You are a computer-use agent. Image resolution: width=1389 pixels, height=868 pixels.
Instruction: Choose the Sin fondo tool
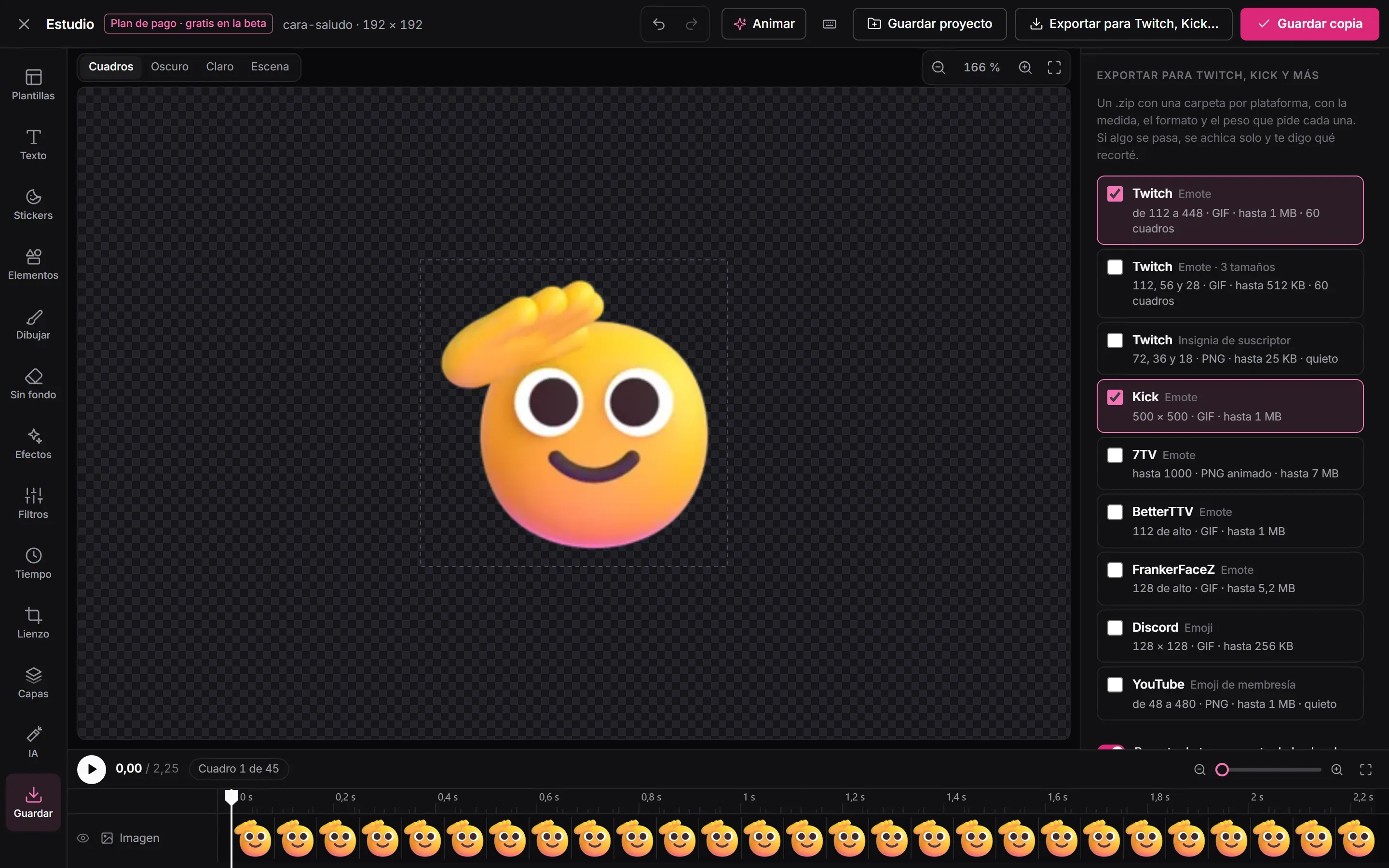[x=33, y=384]
